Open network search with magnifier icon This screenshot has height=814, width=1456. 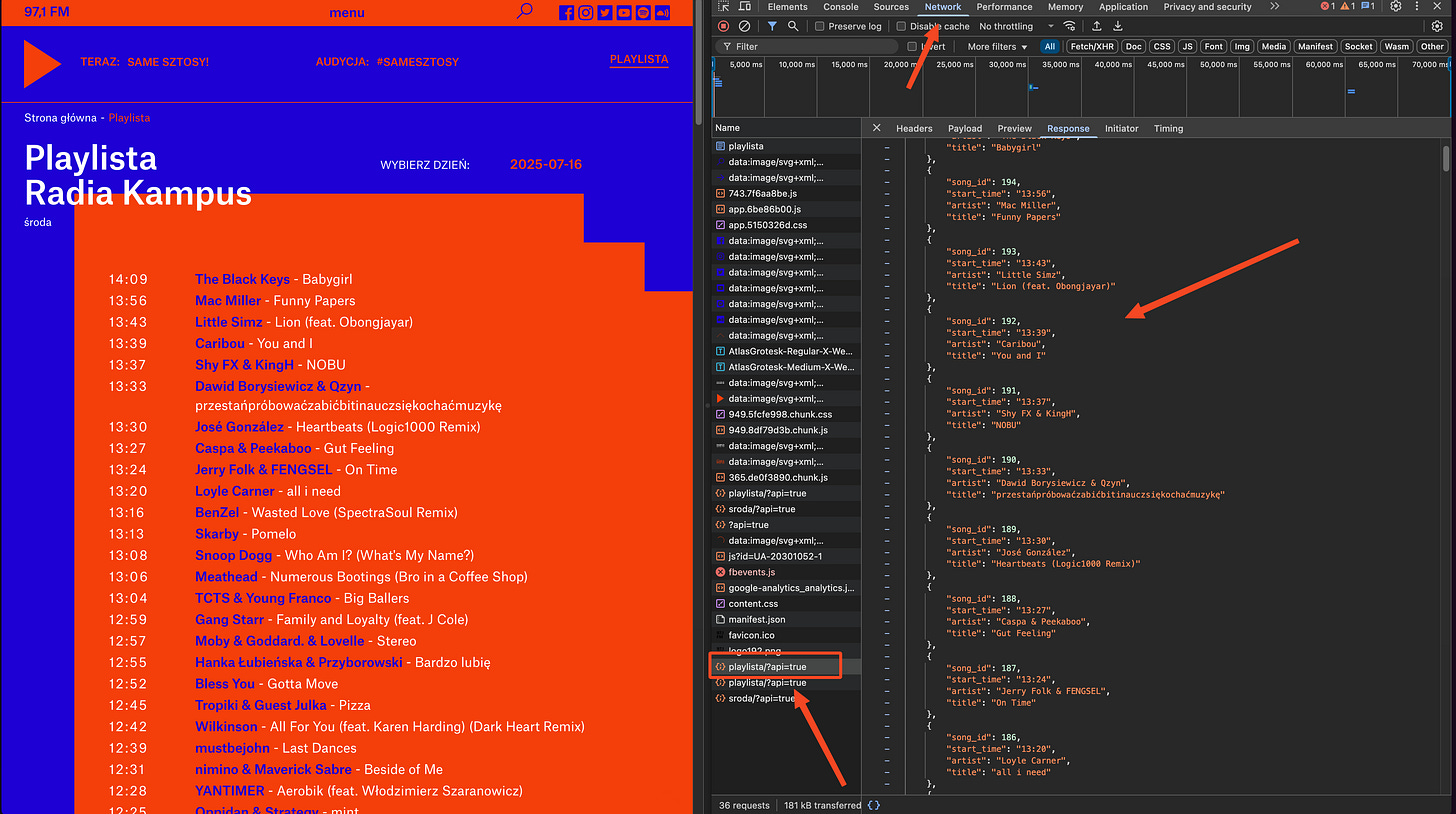coord(793,26)
